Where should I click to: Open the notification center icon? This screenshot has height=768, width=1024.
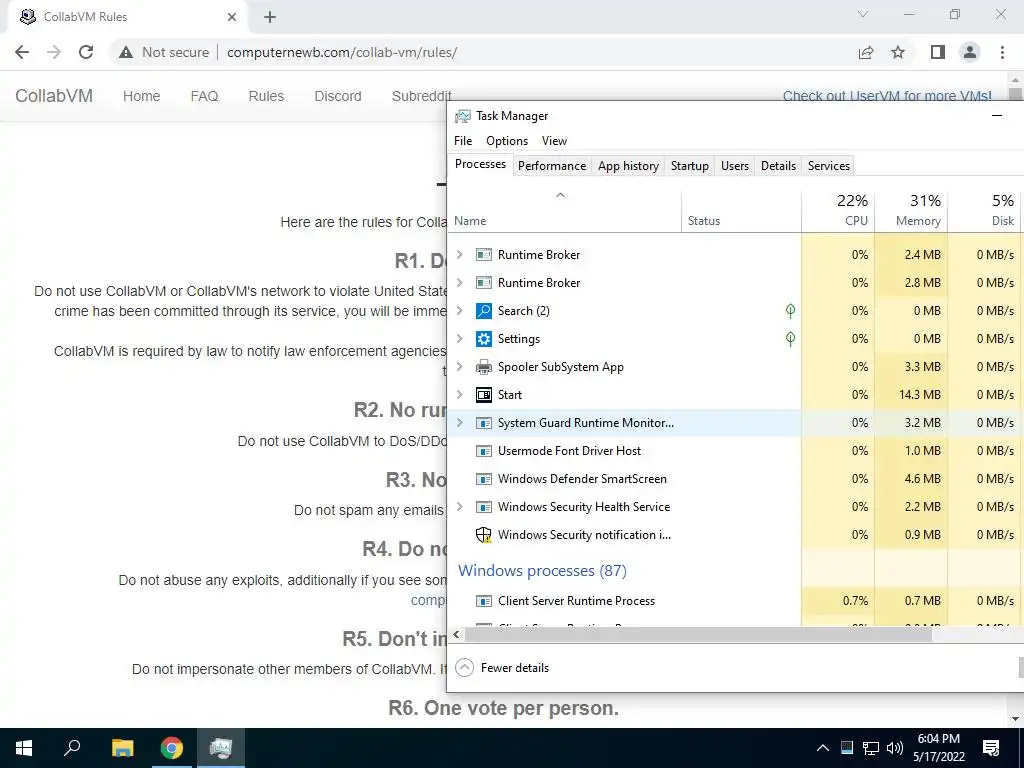(991, 748)
